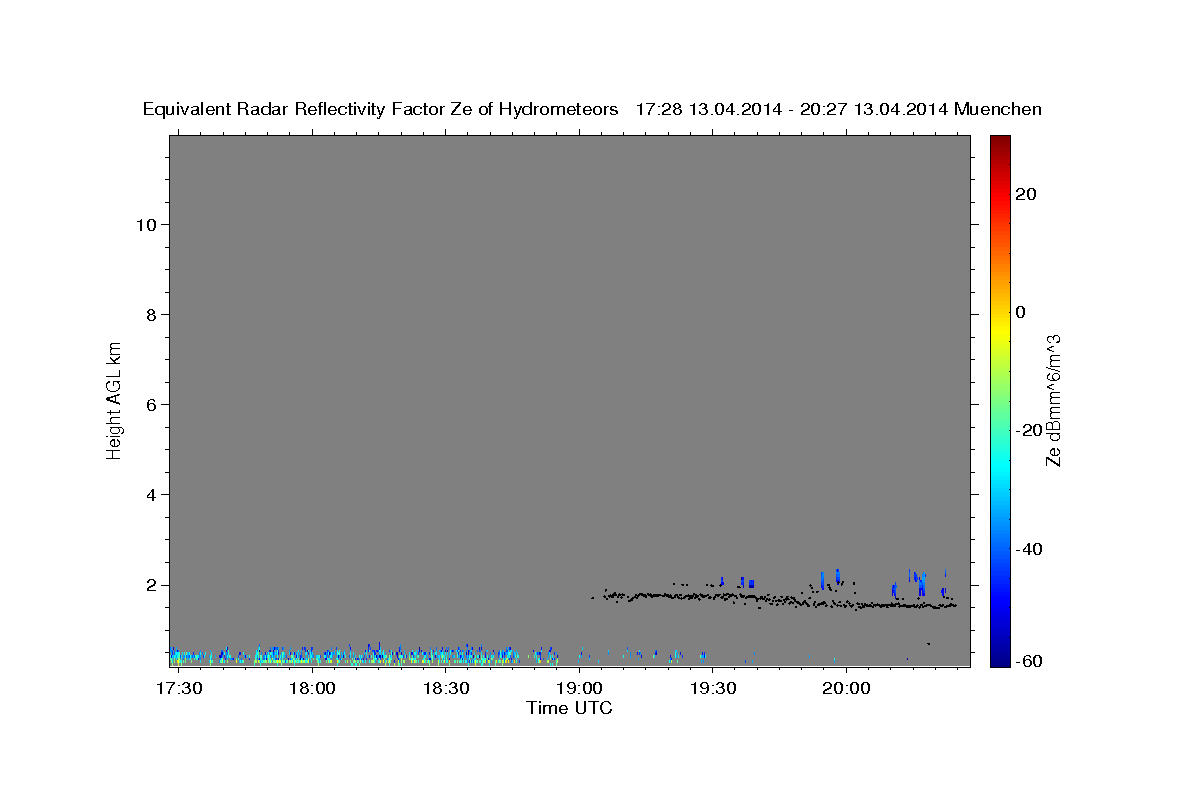Click the date range '17:28 13.04.2014 - 20:27 13.04.2014'

tap(792, 109)
